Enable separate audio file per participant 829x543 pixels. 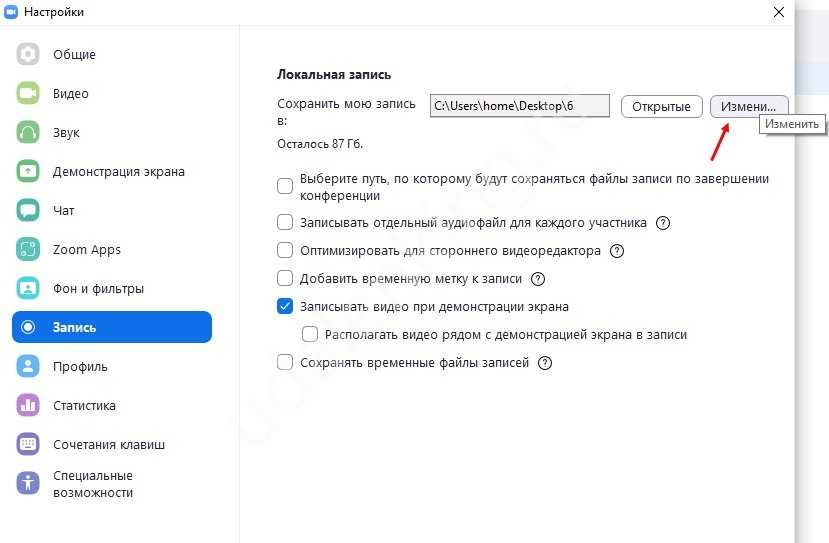point(285,223)
